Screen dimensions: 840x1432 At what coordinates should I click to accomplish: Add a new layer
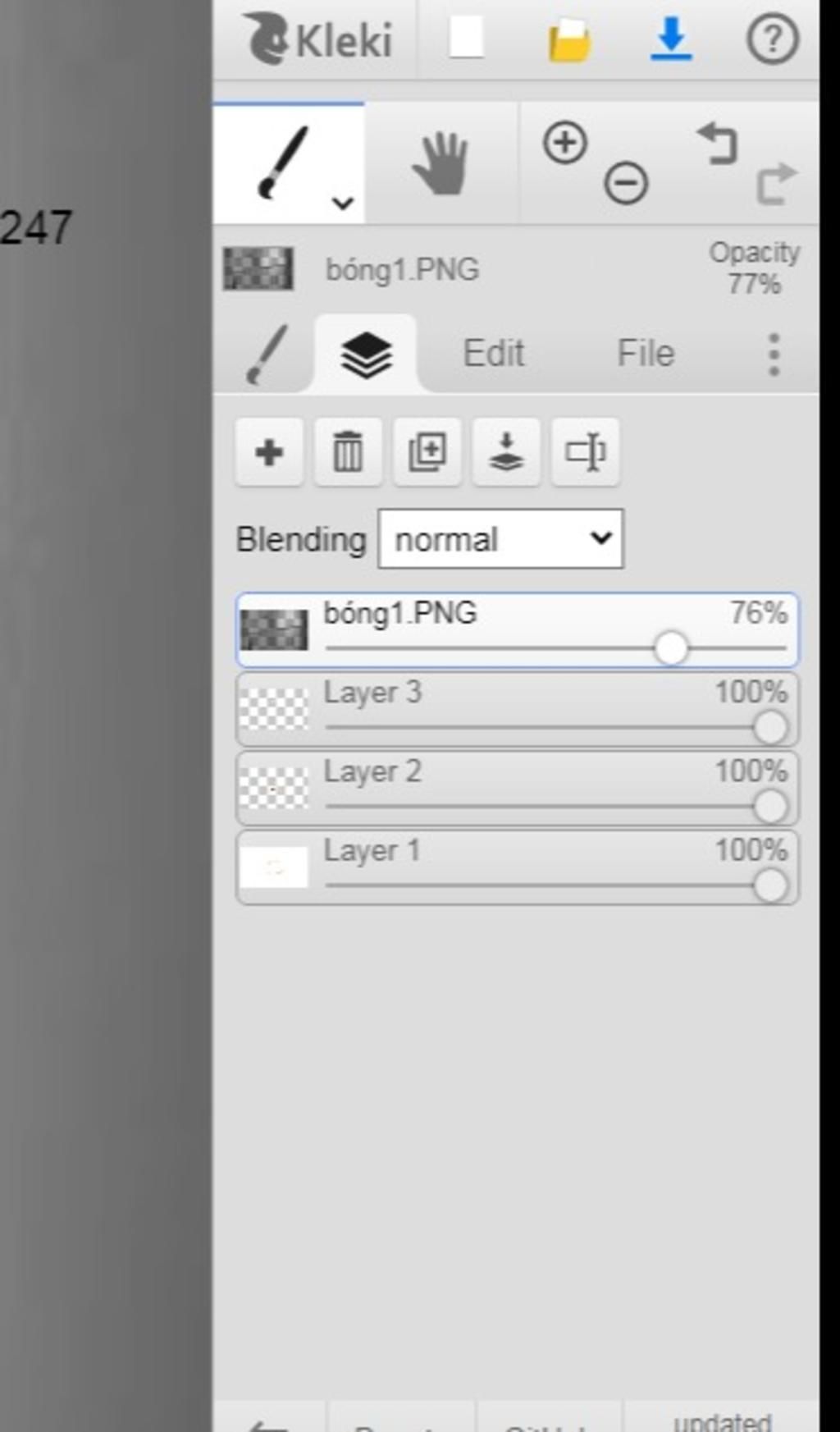pos(269,452)
